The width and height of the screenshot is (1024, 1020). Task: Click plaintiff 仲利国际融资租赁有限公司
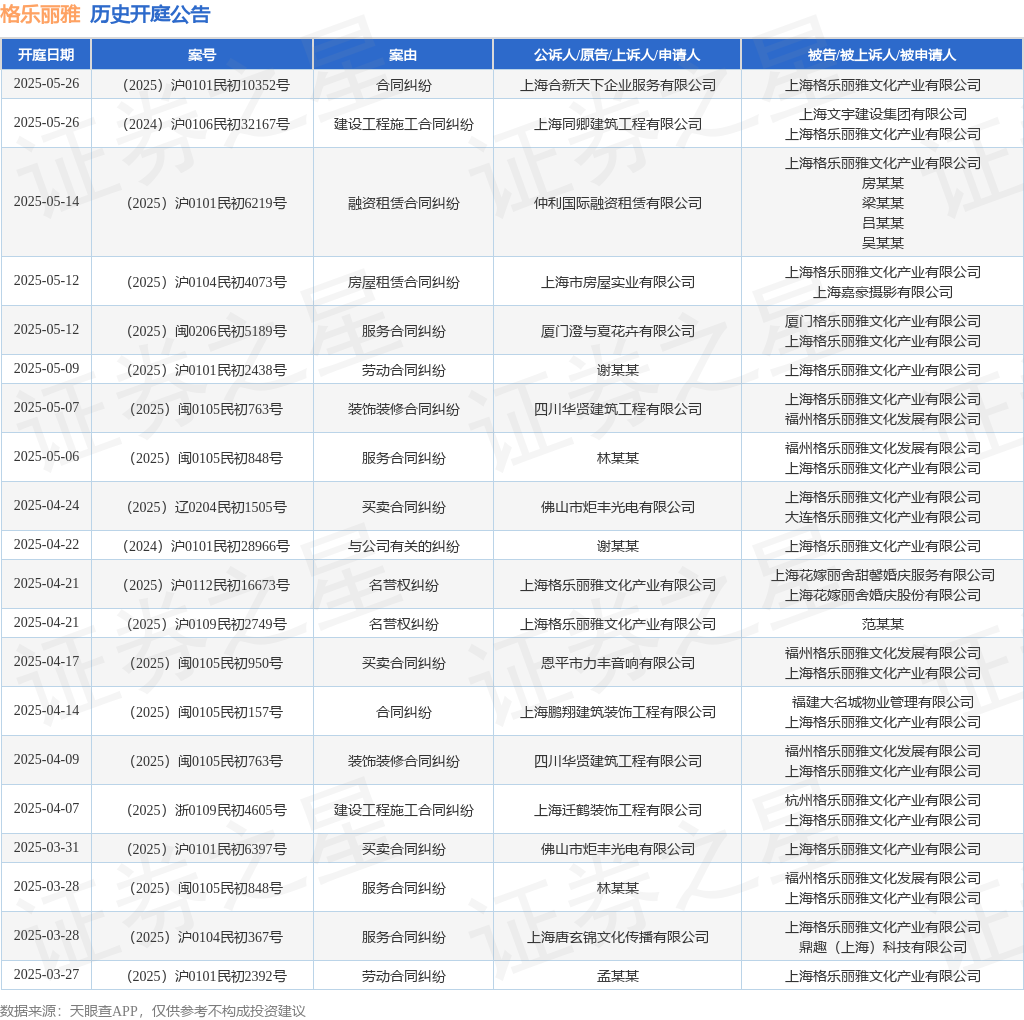point(618,203)
